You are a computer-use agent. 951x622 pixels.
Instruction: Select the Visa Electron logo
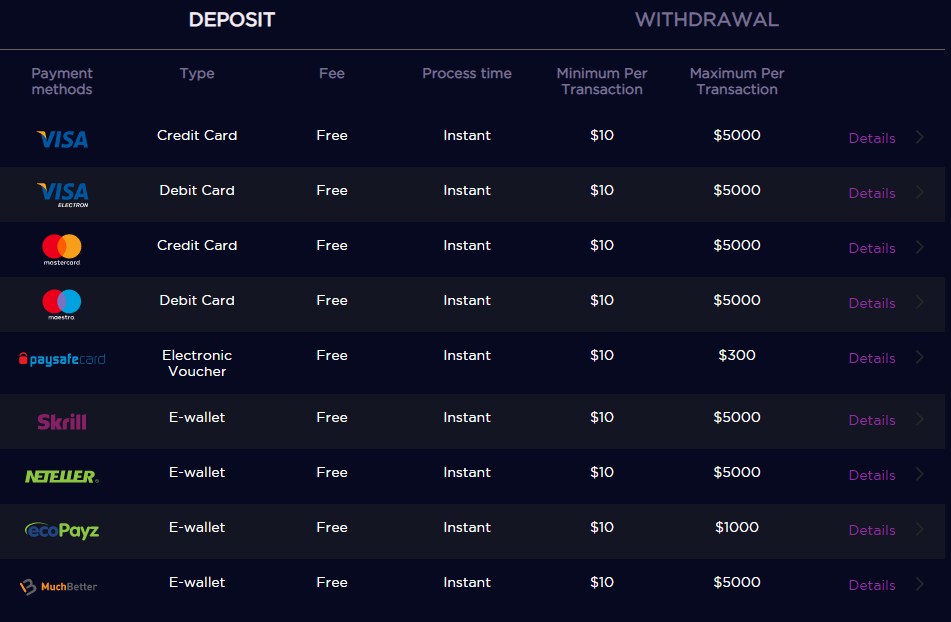click(62, 195)
